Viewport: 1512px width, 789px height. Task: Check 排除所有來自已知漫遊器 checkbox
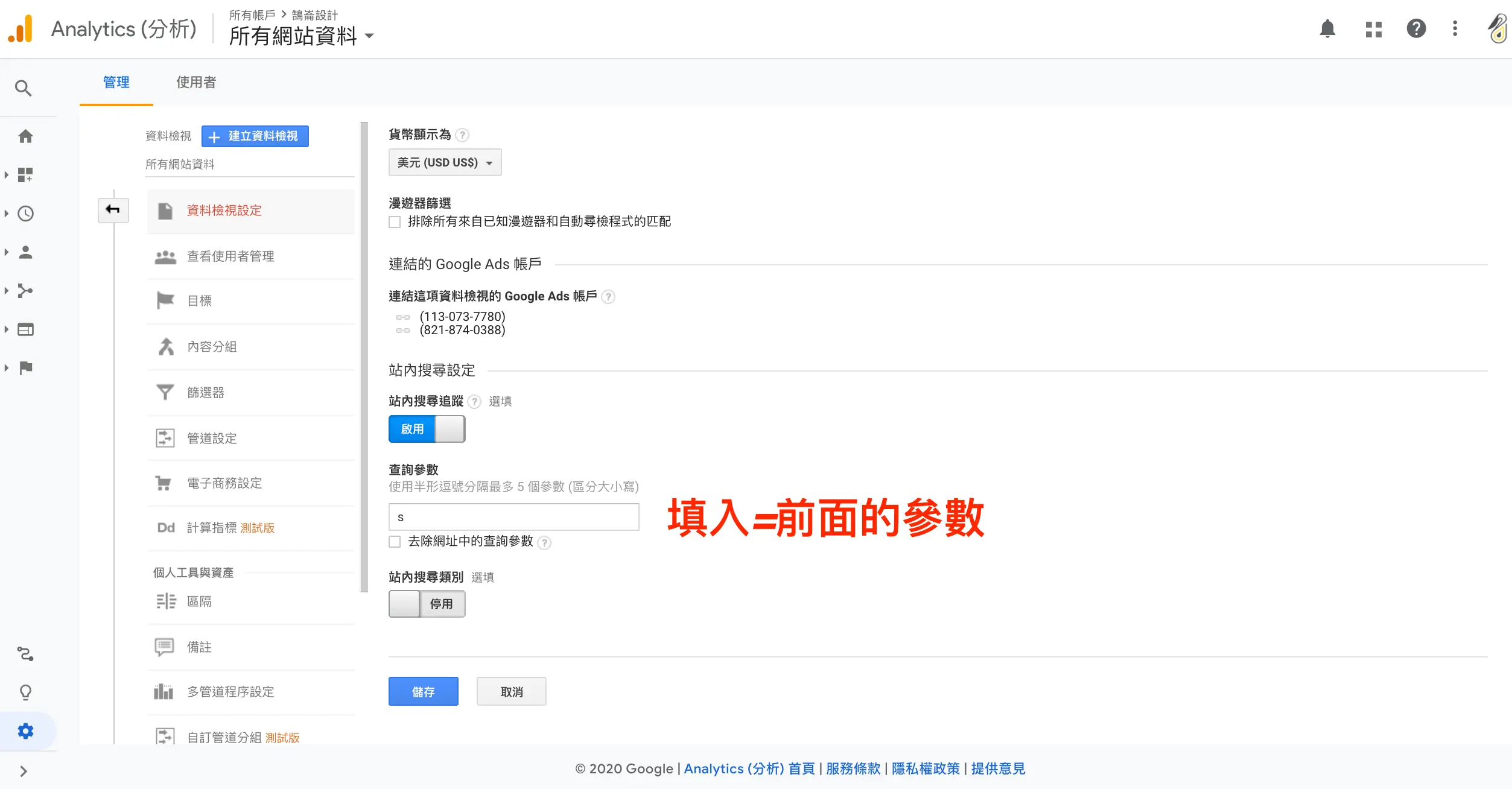(395, 222)
